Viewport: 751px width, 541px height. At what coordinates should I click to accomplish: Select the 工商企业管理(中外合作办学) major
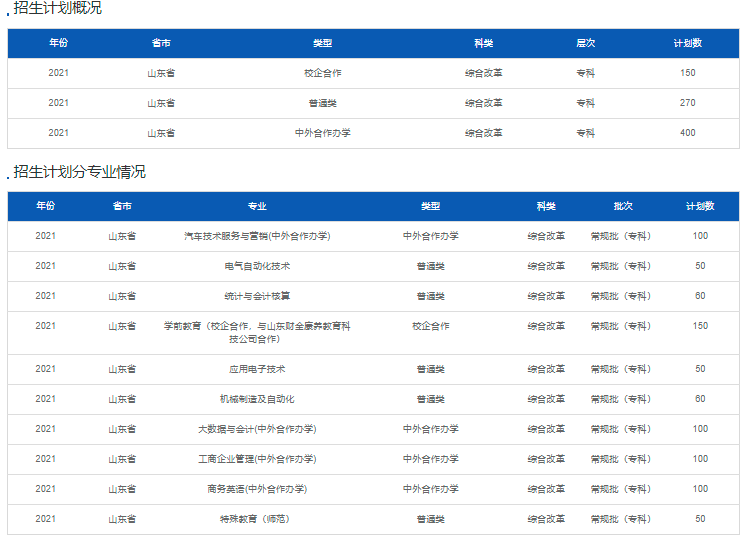coord(257,459)
